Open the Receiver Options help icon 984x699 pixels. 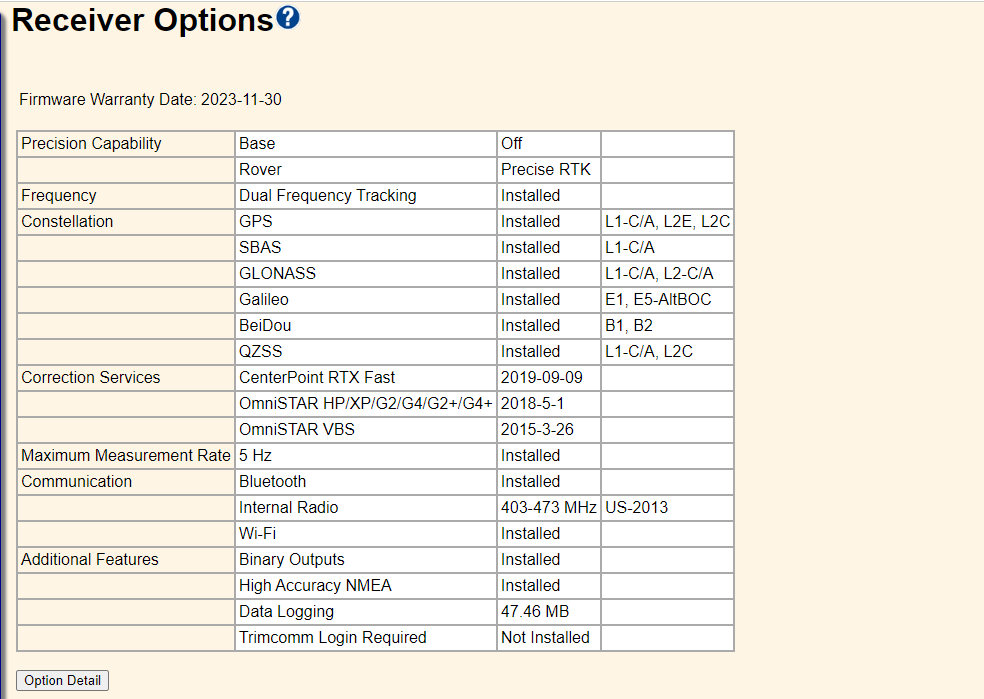point(287,18)
